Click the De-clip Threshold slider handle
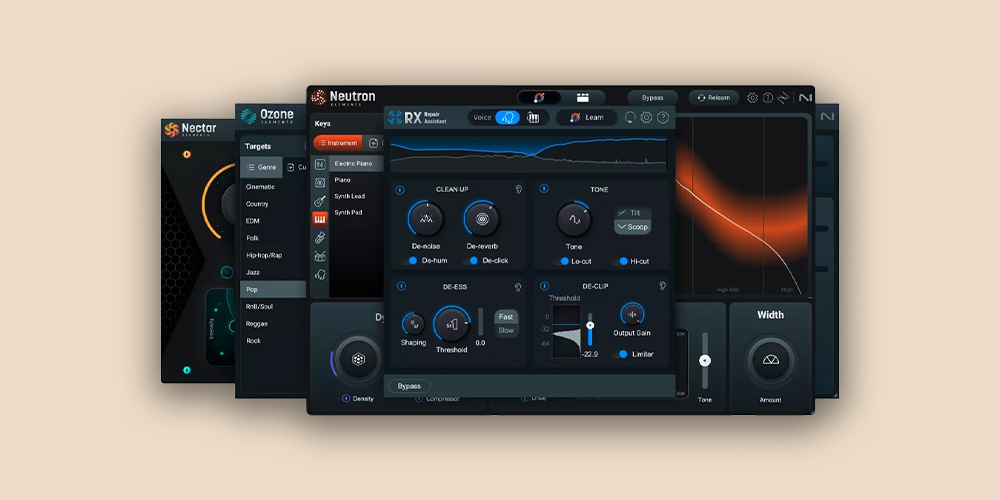Screen dimensions: 1000x500 coord(590,325)
